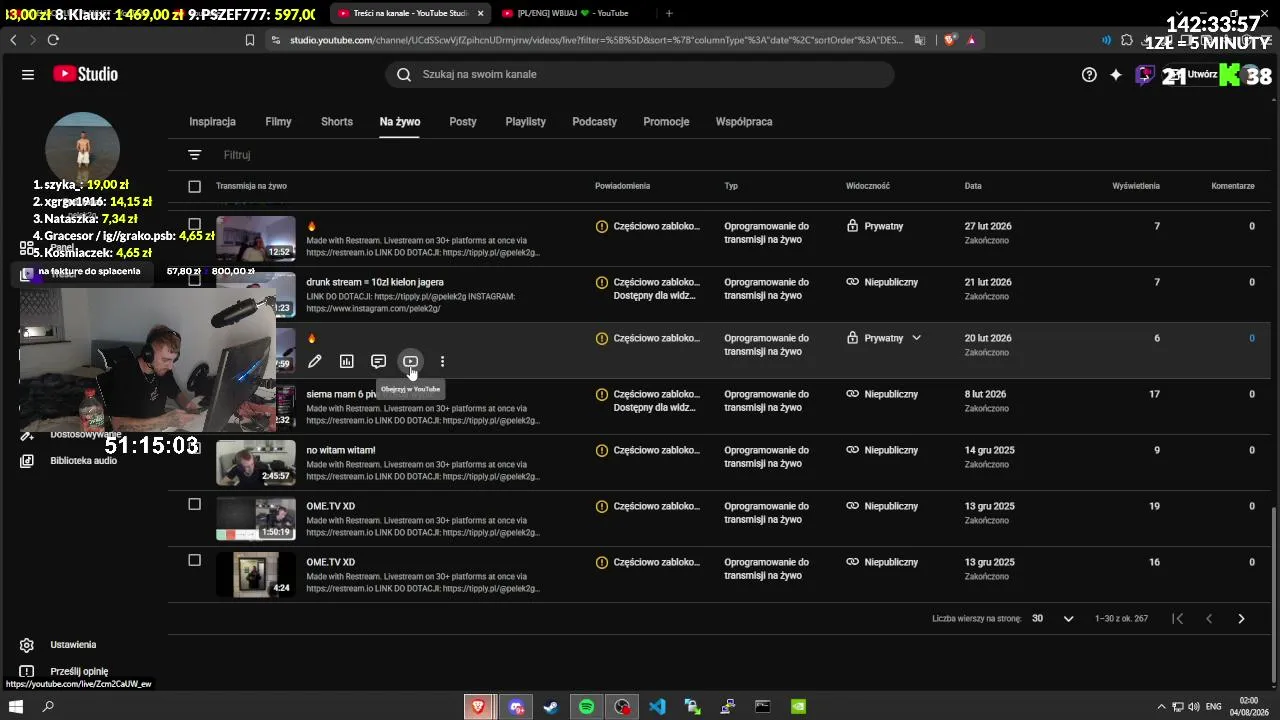Select the Na żywo tab
This screenshot has height=720, width=1280.
[400, 122]
